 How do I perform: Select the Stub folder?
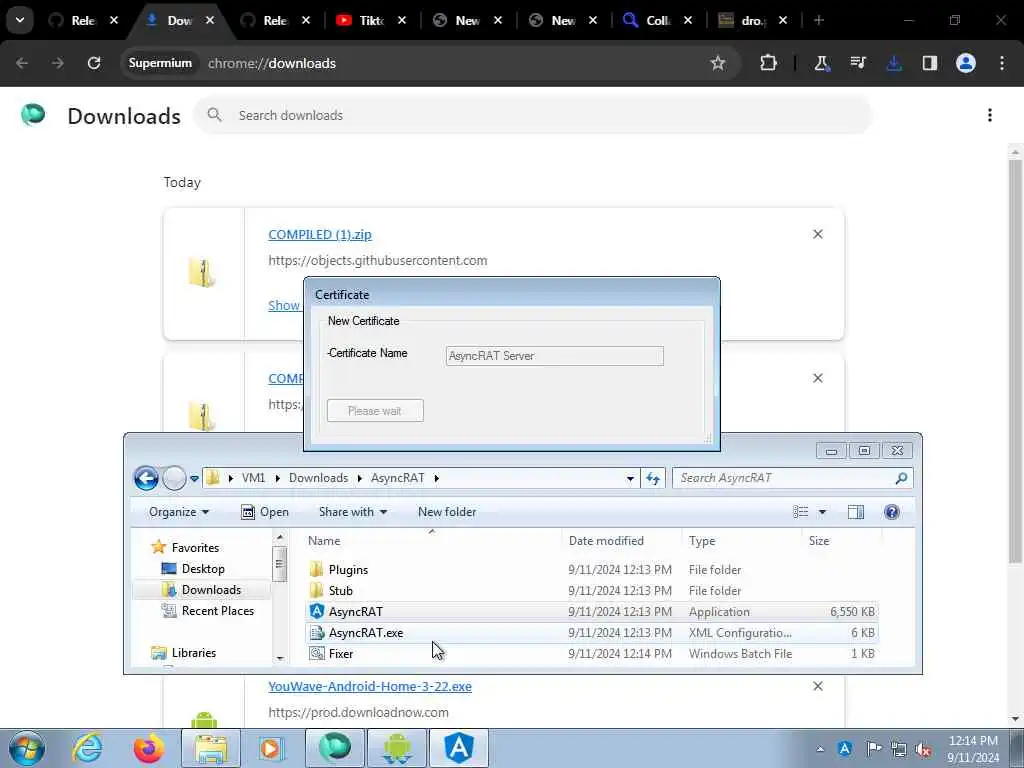(591, 590)
